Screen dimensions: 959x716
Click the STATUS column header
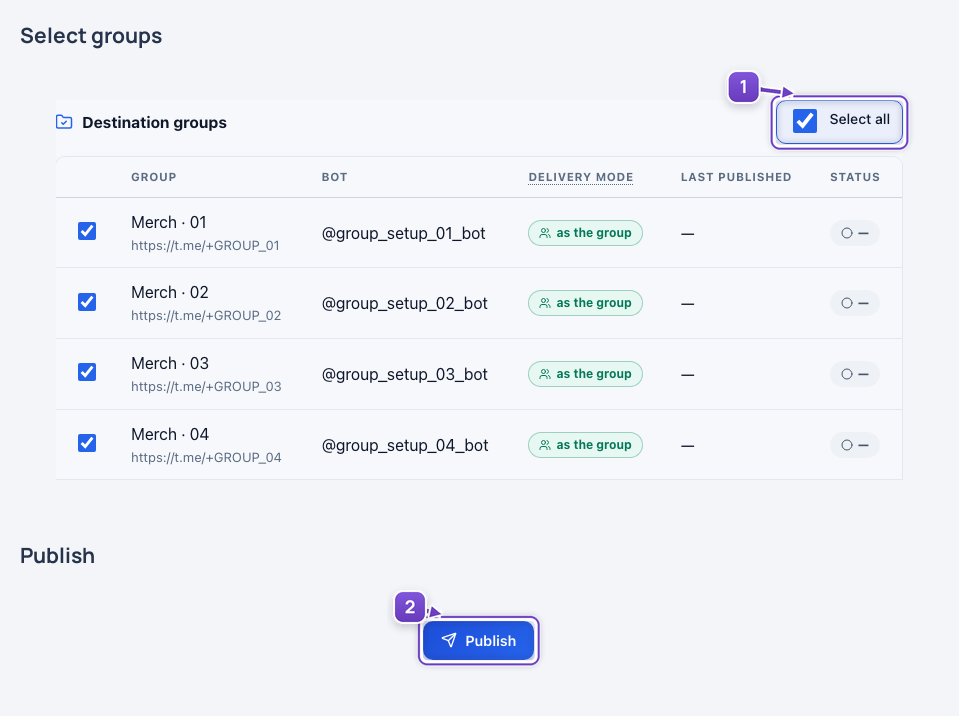tap(854, 177)
